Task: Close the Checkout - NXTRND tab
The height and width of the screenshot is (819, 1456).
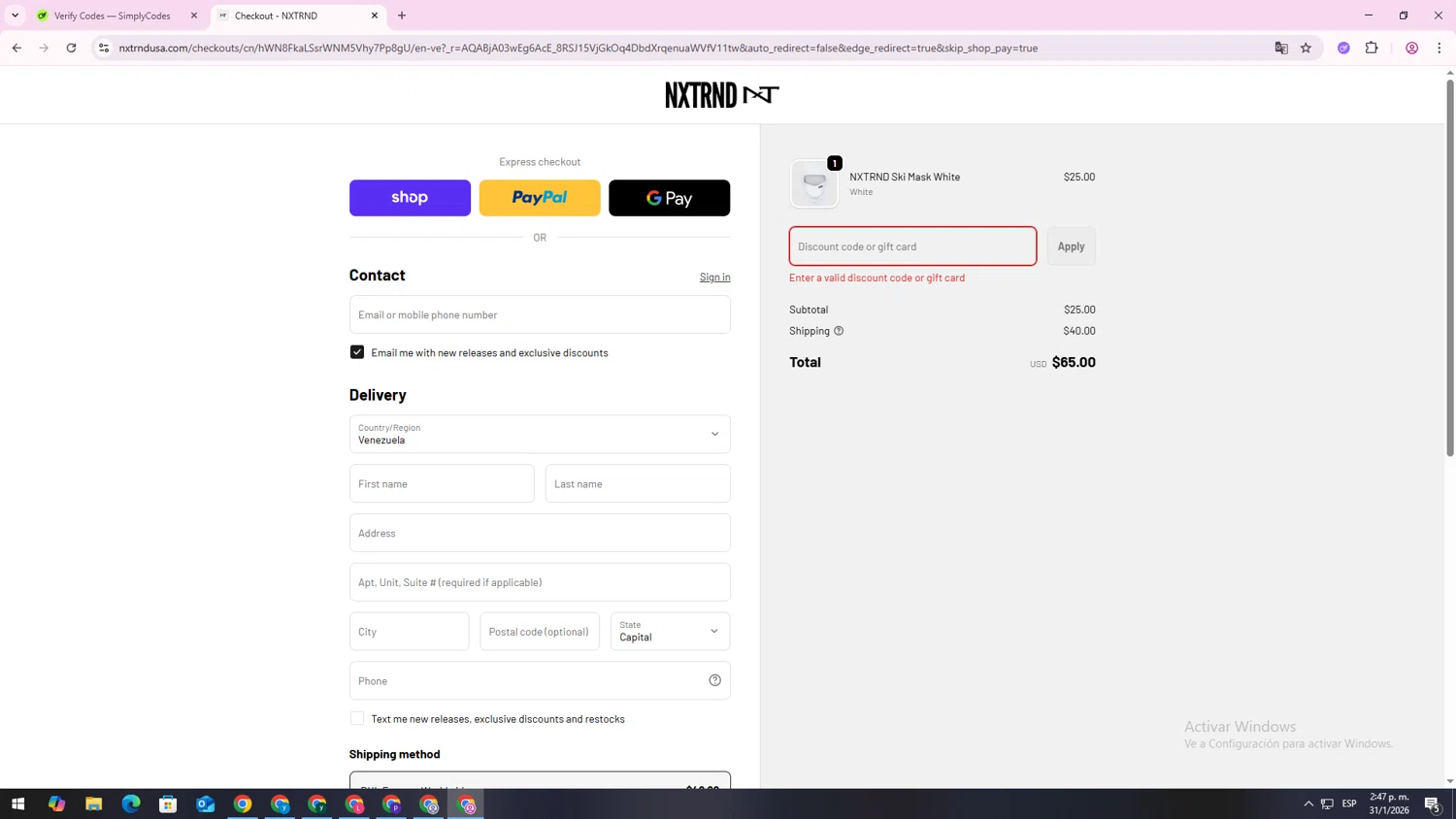Action: pyautogui.click(x=375, y=16)
